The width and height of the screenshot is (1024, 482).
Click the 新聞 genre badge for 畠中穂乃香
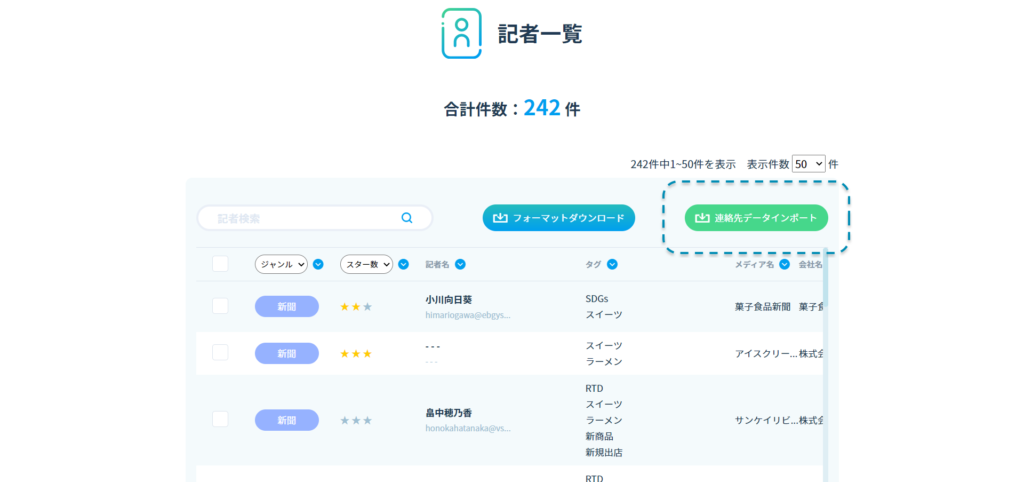[x=287, y=420]
